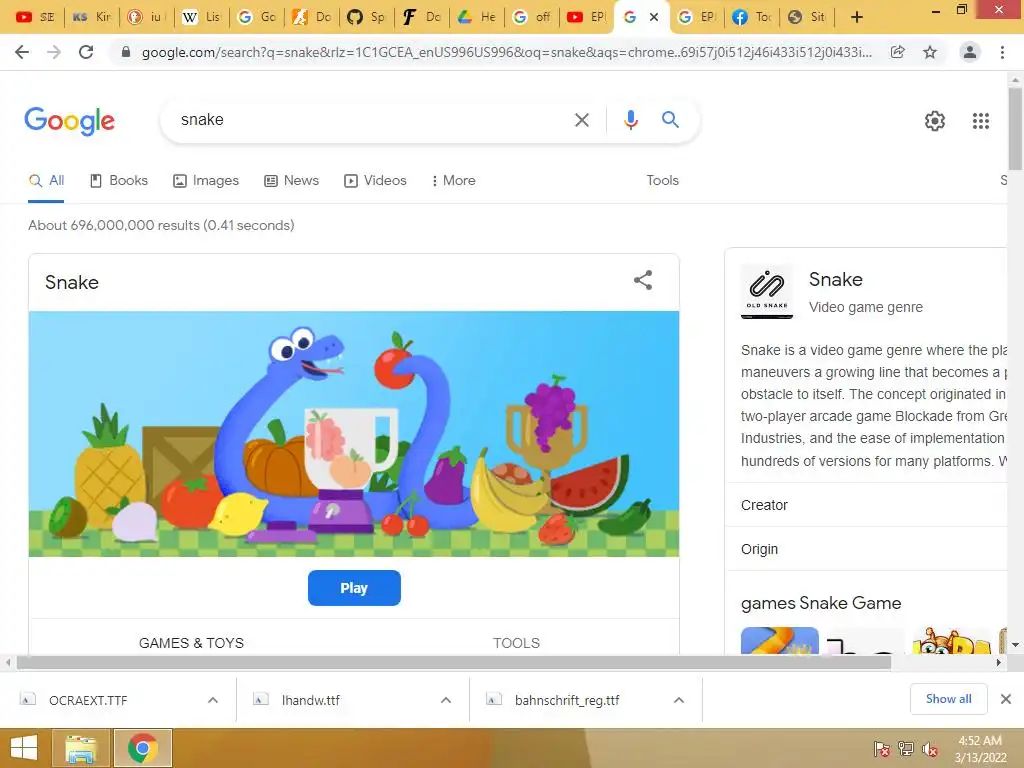The width and height of the screenshot is (1024, 768).
Task: Open Google settings gear icon
Action: pos(935,121)
